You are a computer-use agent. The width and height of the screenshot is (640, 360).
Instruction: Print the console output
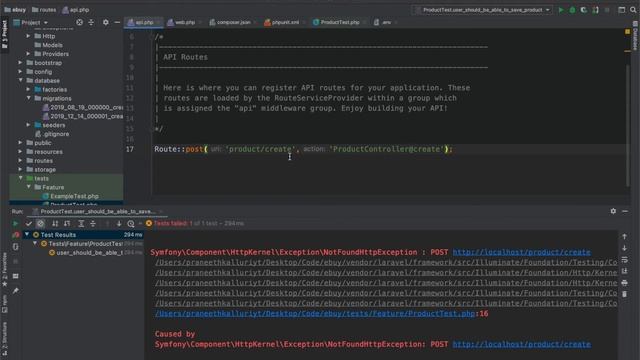pos(624,282)
